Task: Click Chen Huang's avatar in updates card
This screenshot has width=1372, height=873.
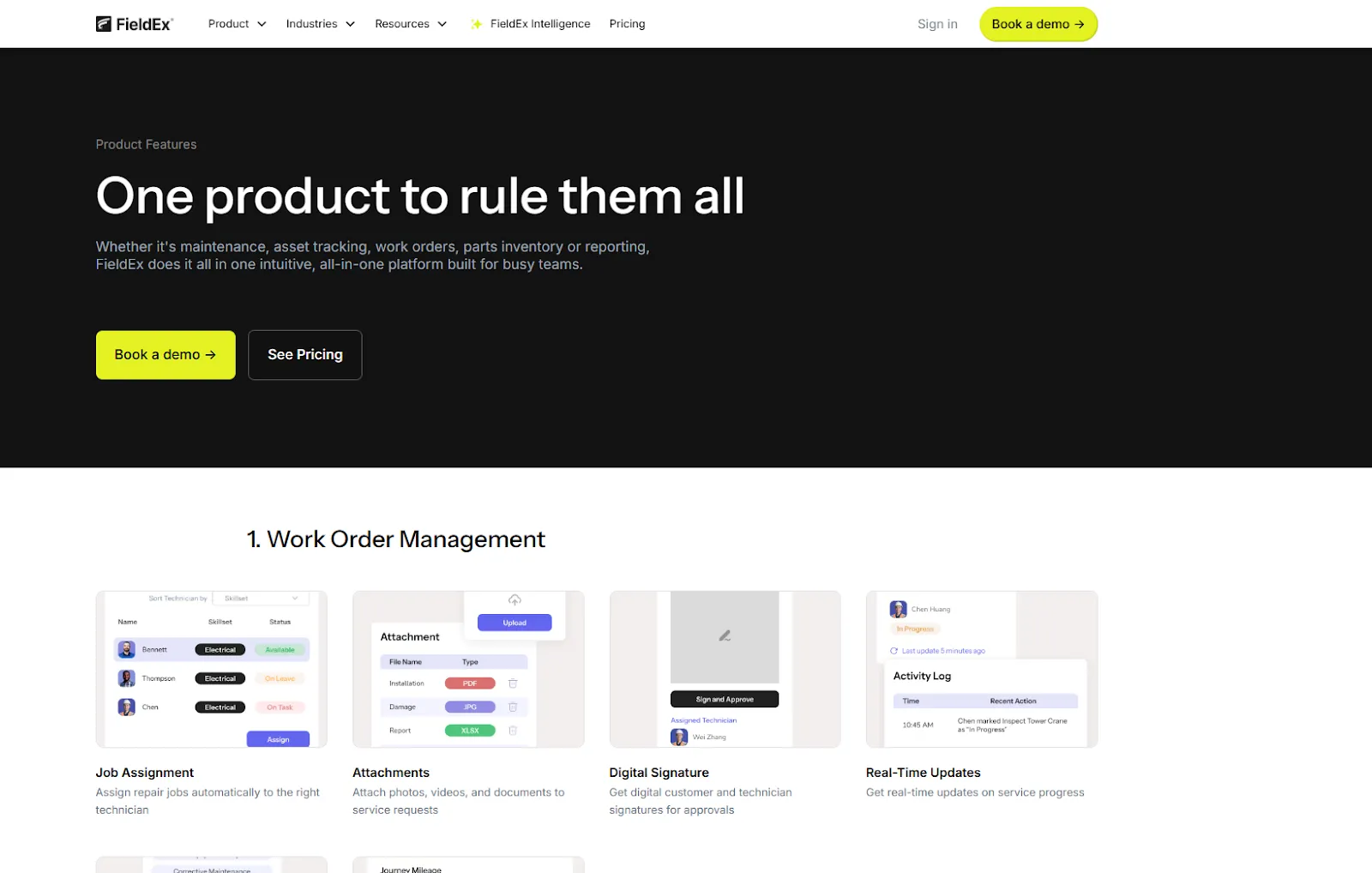Action: pyautogui.click(x=899, y=610)
